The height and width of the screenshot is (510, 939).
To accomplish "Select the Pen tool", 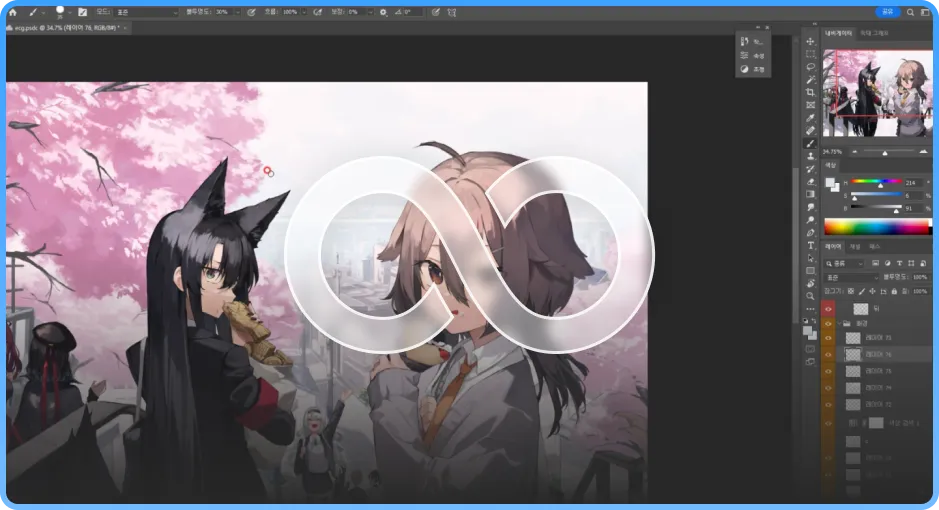I will [x=810, y=233].
